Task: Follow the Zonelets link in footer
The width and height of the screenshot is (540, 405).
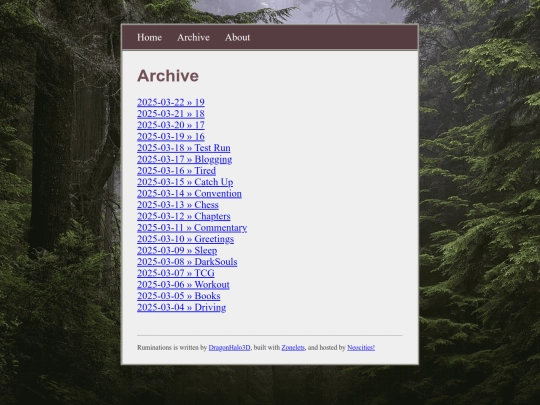Action: click(293, 347)
